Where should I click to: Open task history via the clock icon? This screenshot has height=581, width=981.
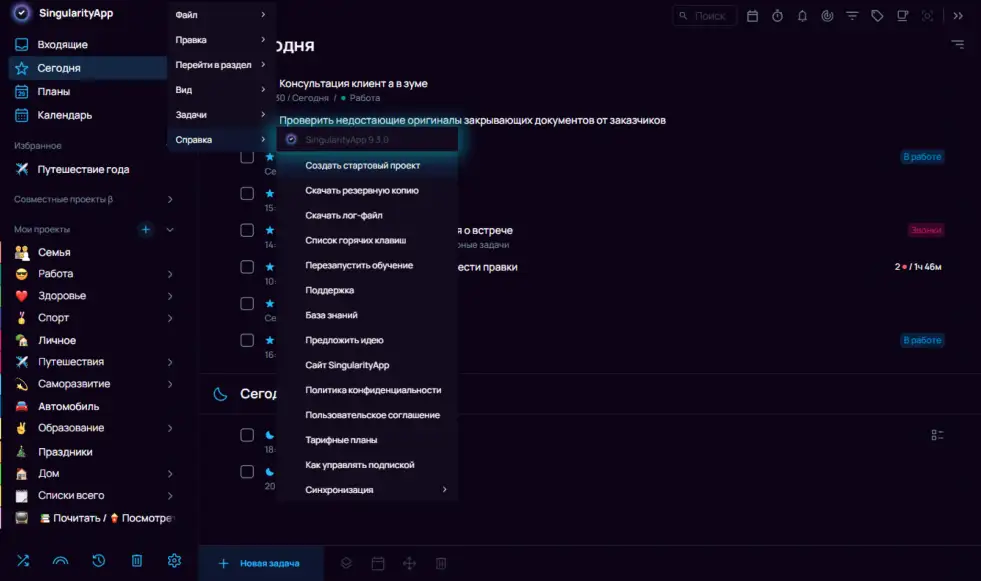pos(98,561)
